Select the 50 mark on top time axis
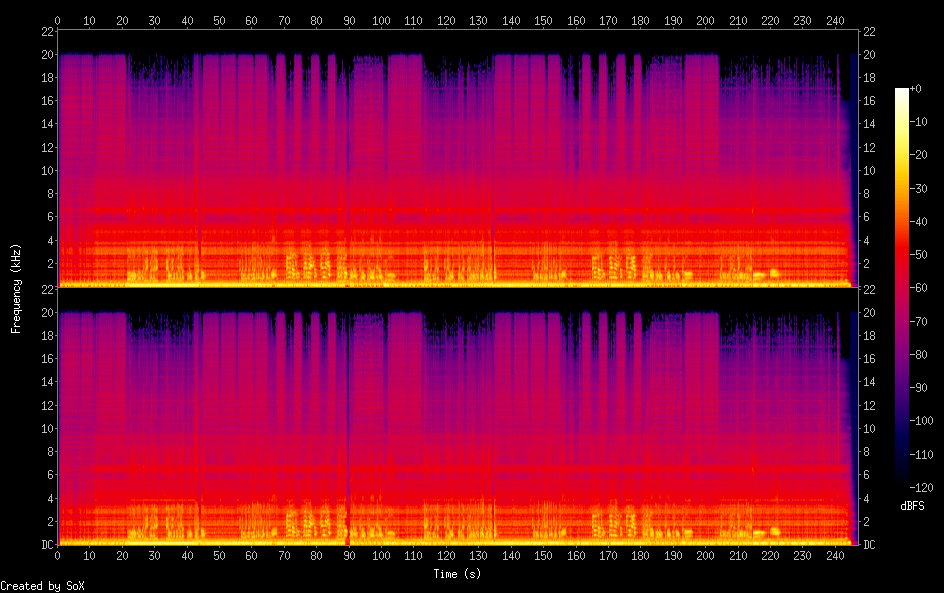This screenshot has width=944, height=593. (220, 20)
